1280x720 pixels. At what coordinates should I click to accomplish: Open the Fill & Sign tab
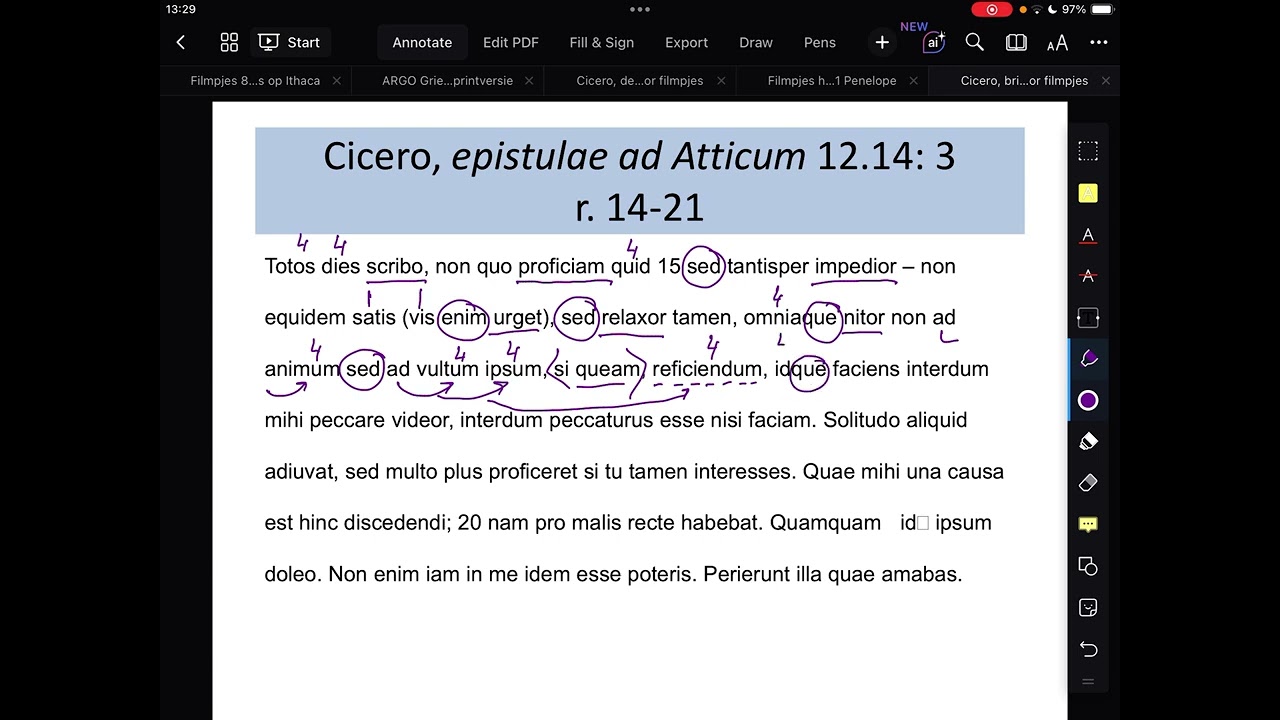pyautogui.click(x=602, y=42)
